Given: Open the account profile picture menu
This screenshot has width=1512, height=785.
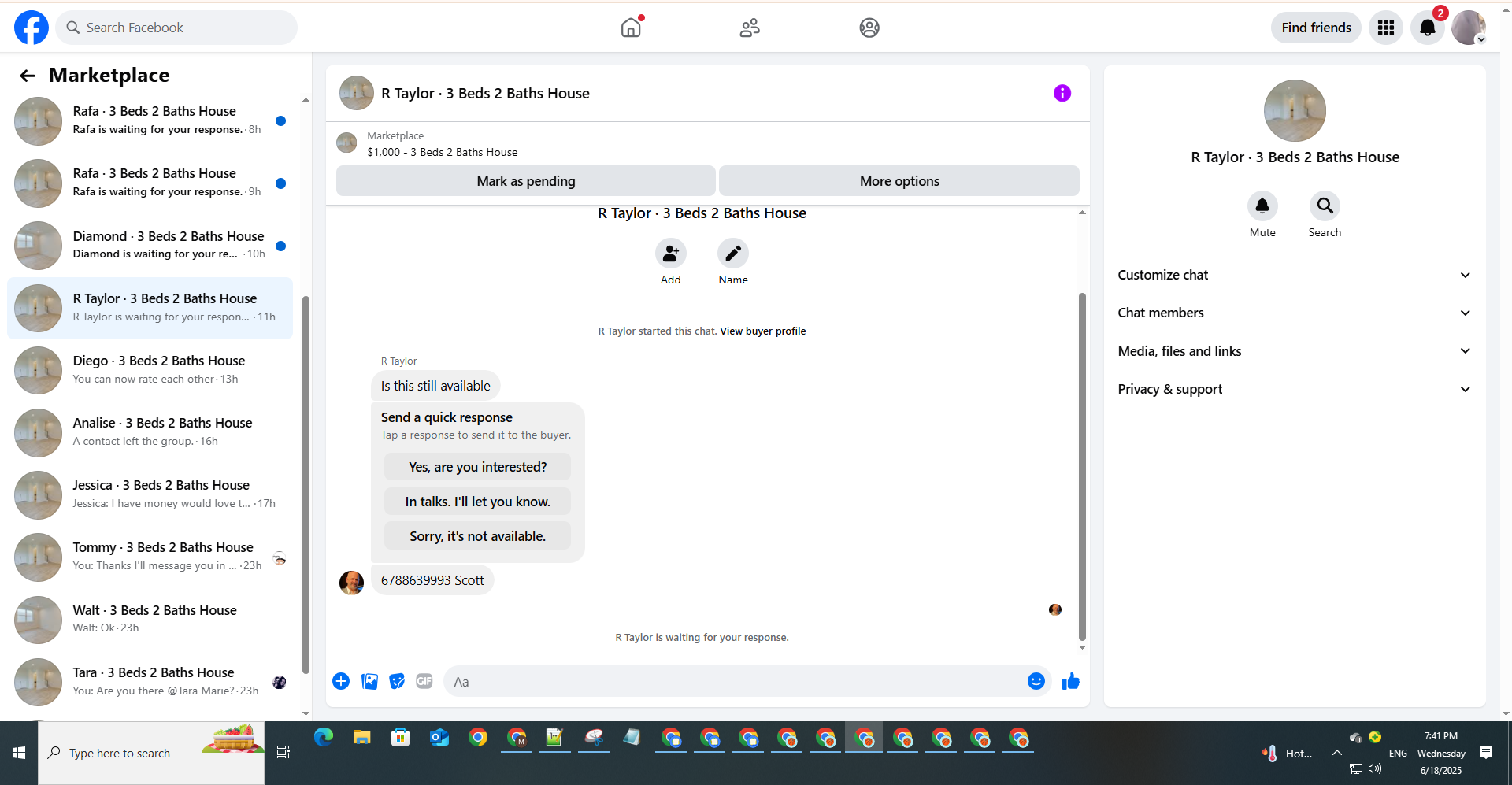Looking at the screenshot, I should (x=1469, y=28).
